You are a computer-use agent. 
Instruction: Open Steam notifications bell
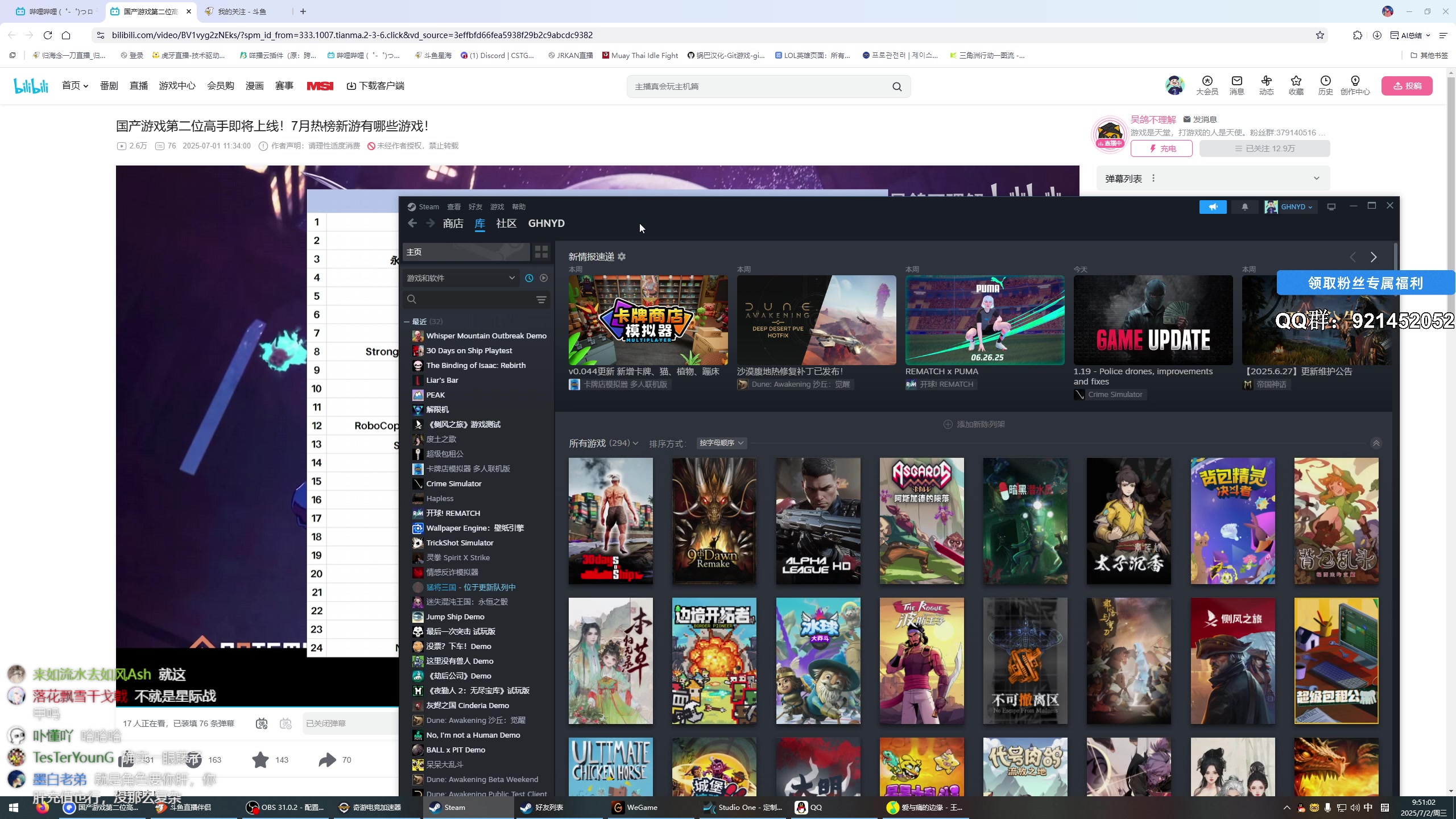coord(1244,207)
